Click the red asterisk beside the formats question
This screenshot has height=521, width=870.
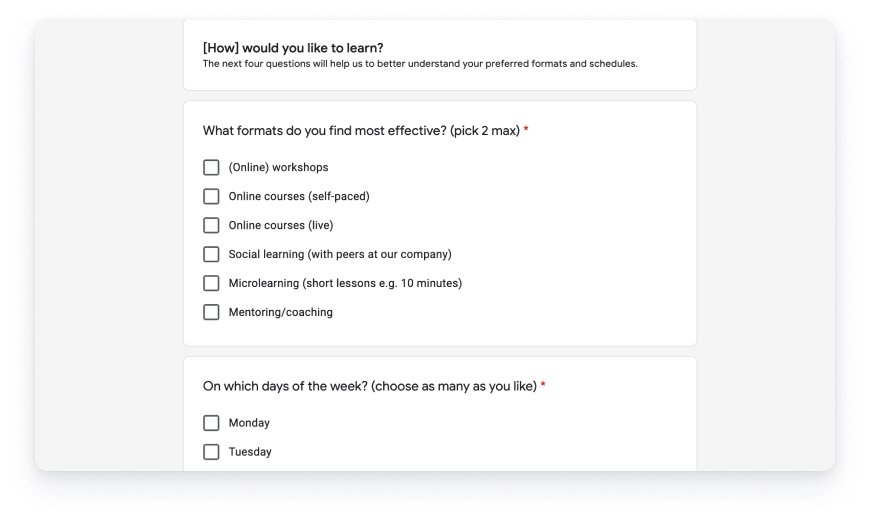click(526, 131)
